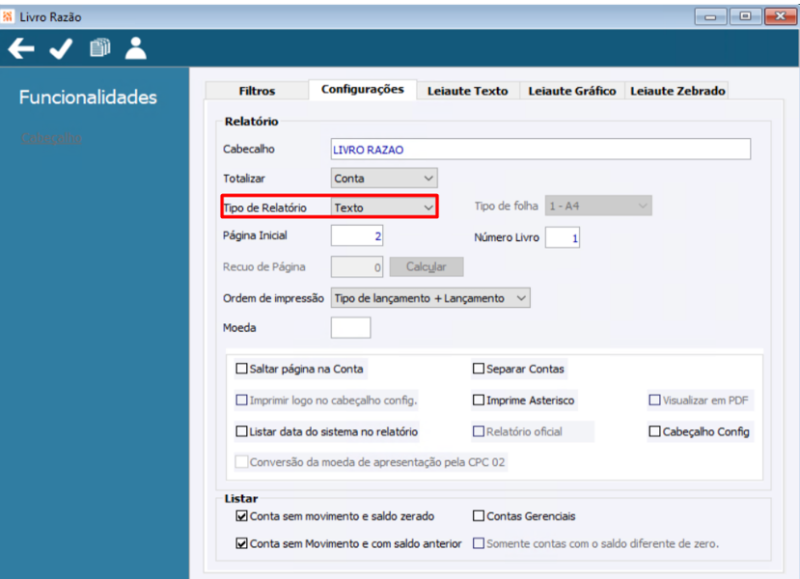Minimize the Livro Razão window
Viewport: 800px width, 579px height.
[x=710, y=17]
